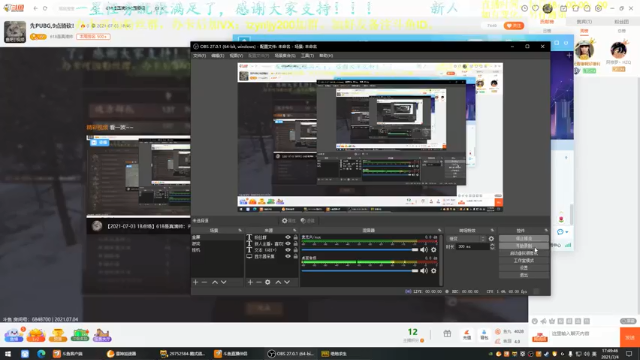
Task: Enable 工作室模式 in OBS Controls
Action: [x=524, y=260]
